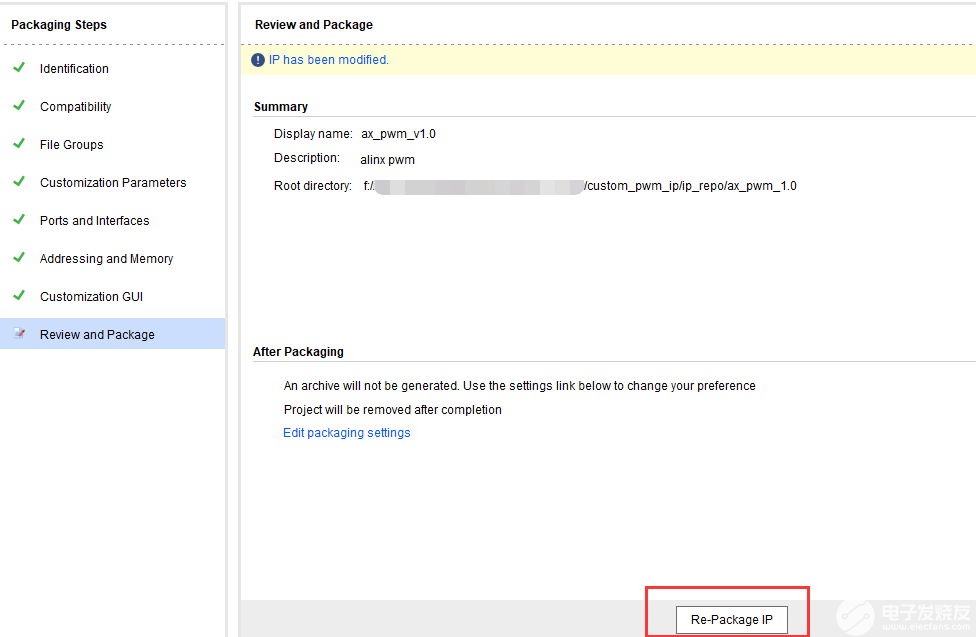976x637 pixels.
Task: Click the Addressing and Memory checkmark icon
Action: tap(18, 258)
